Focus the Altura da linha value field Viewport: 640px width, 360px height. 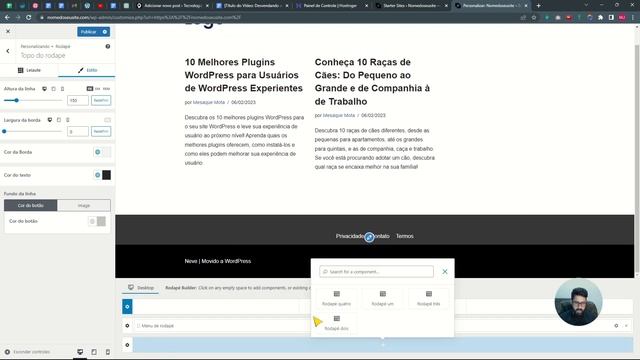pyautogui.click(x=78, y=100)
